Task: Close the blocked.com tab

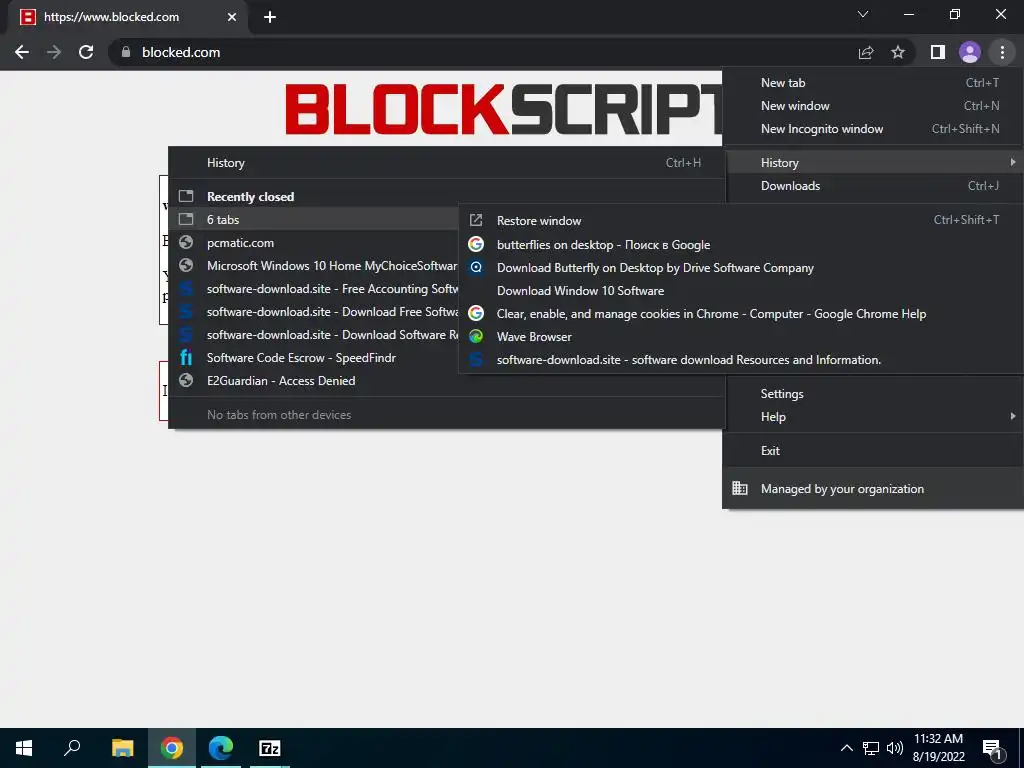Action: point(232,17)
